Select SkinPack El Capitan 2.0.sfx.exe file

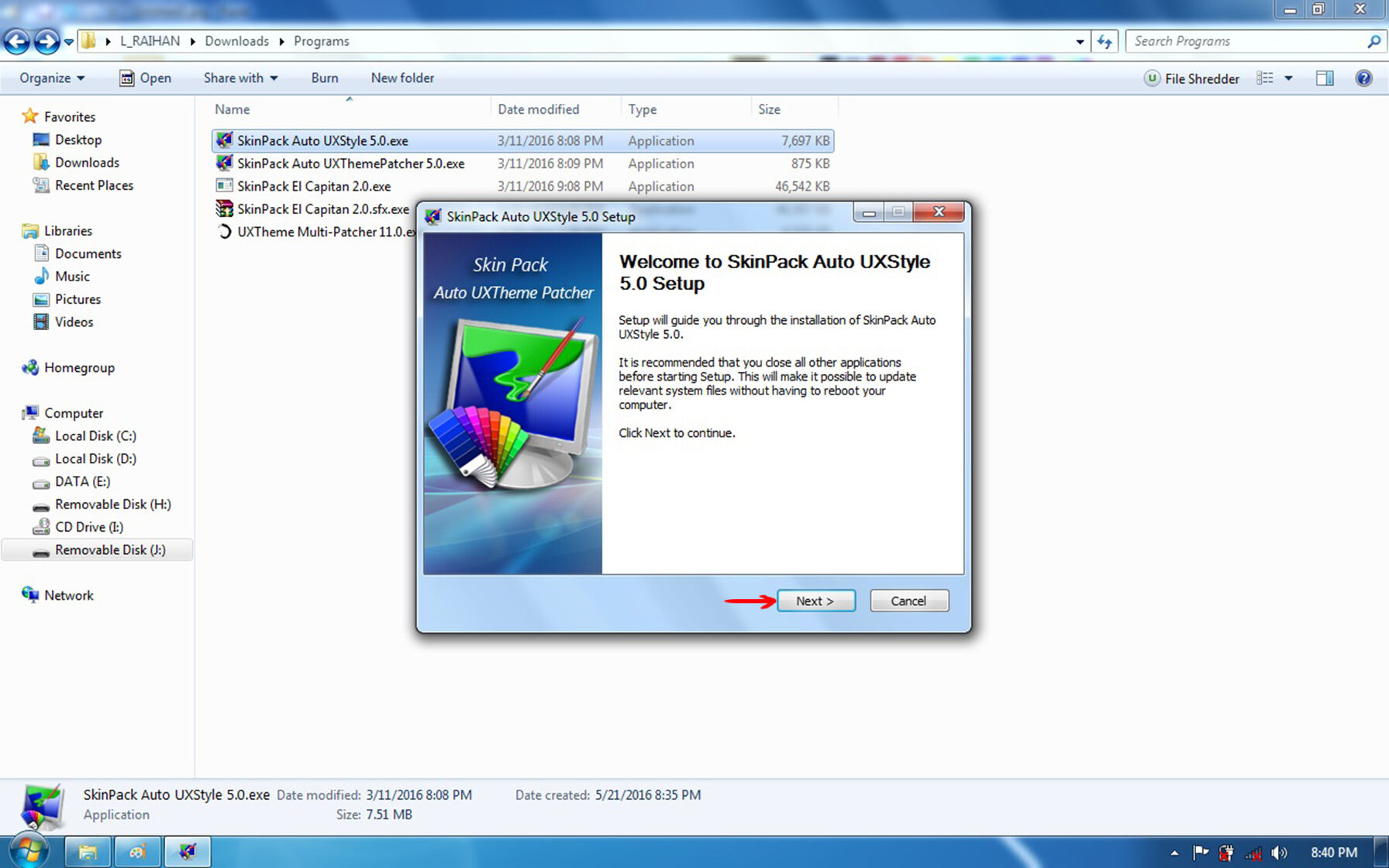coord(312,209)
